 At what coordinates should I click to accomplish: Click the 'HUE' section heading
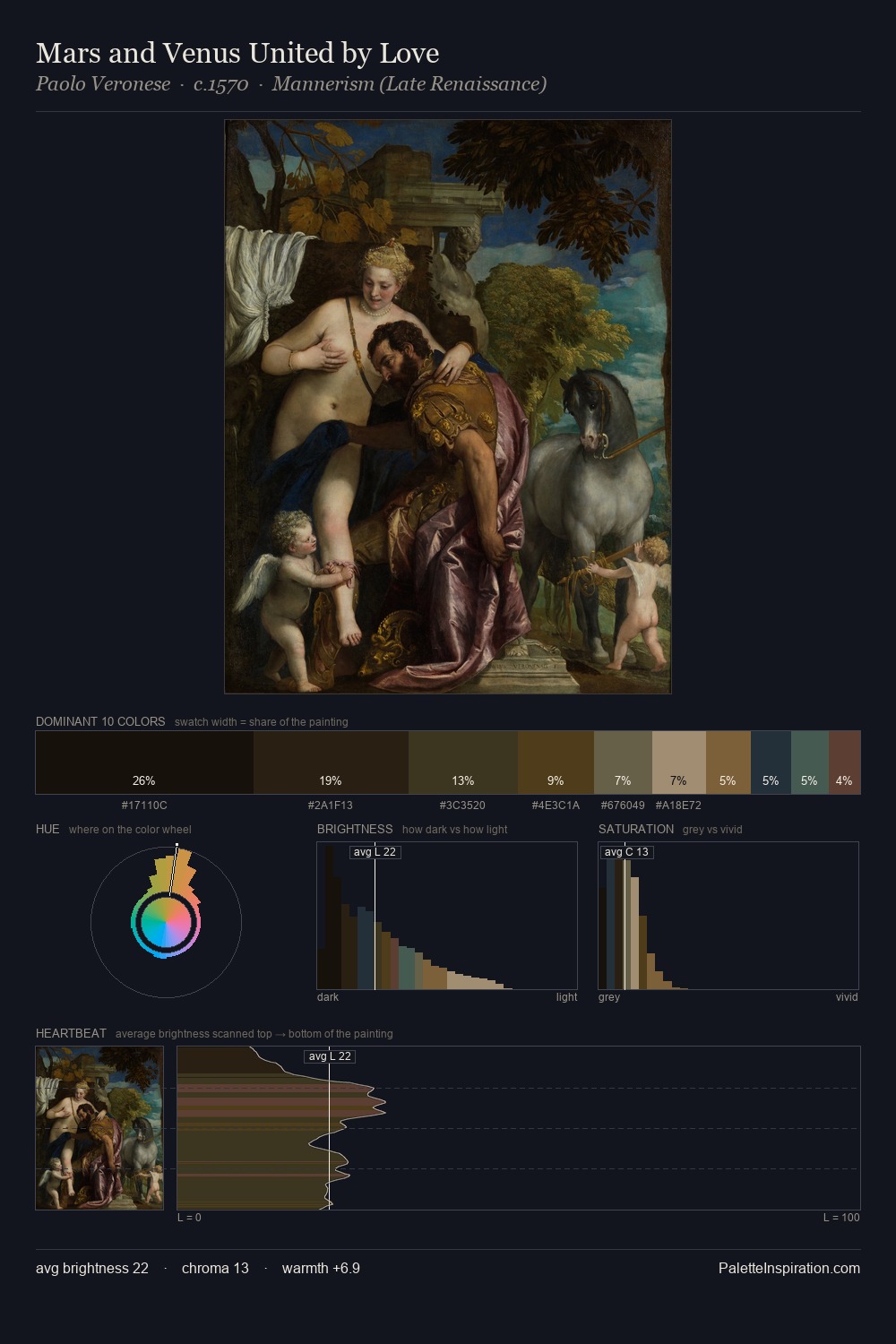47,829
